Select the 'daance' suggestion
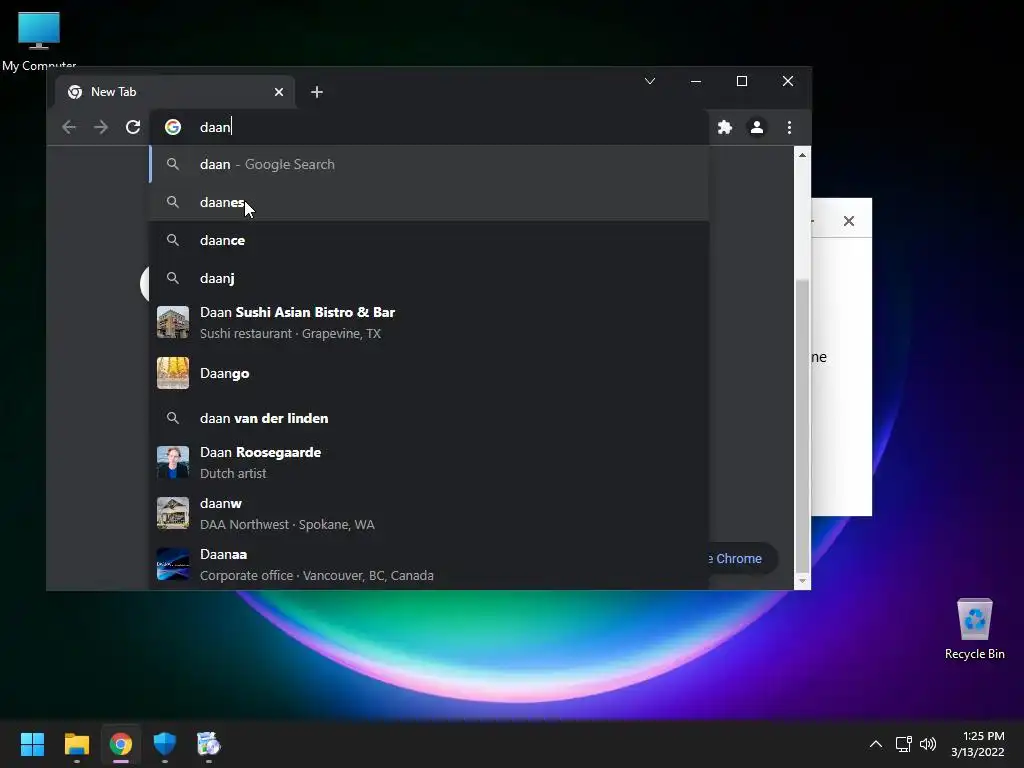Image resolution: width=1024 pixels, height=768 pixels. click(x=430, y=240)
